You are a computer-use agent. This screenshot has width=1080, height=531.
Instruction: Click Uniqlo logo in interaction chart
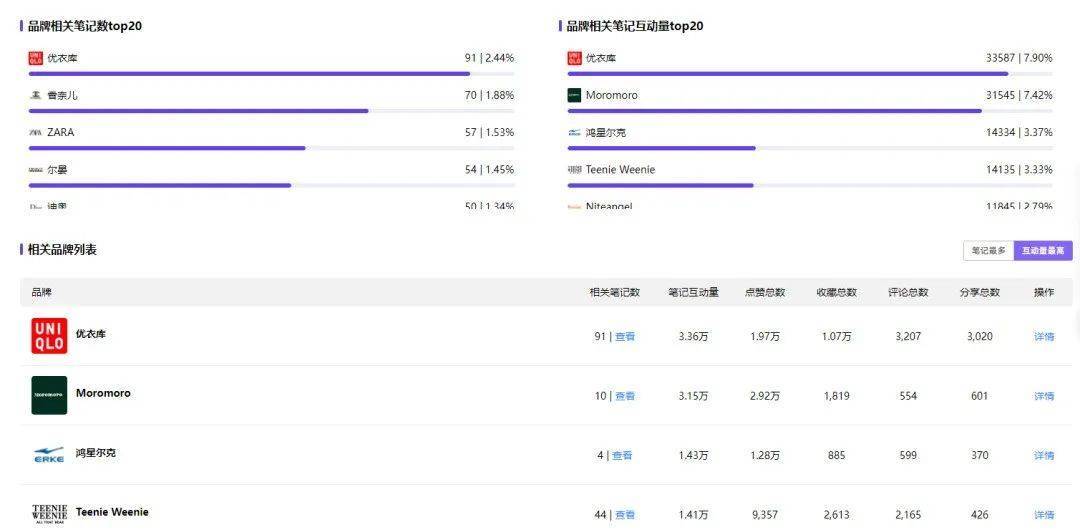574,59
